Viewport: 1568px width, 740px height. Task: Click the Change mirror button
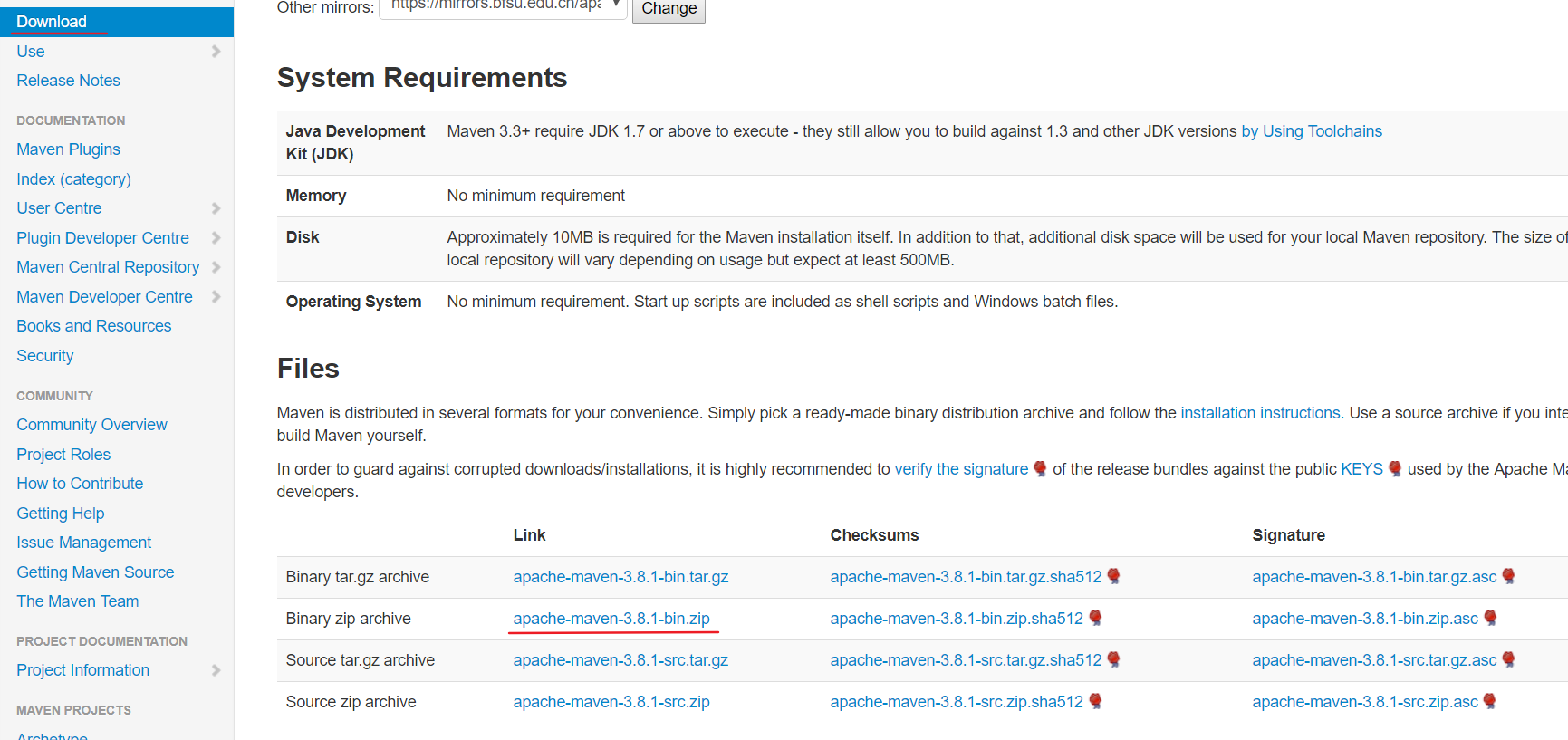point(669,9)
